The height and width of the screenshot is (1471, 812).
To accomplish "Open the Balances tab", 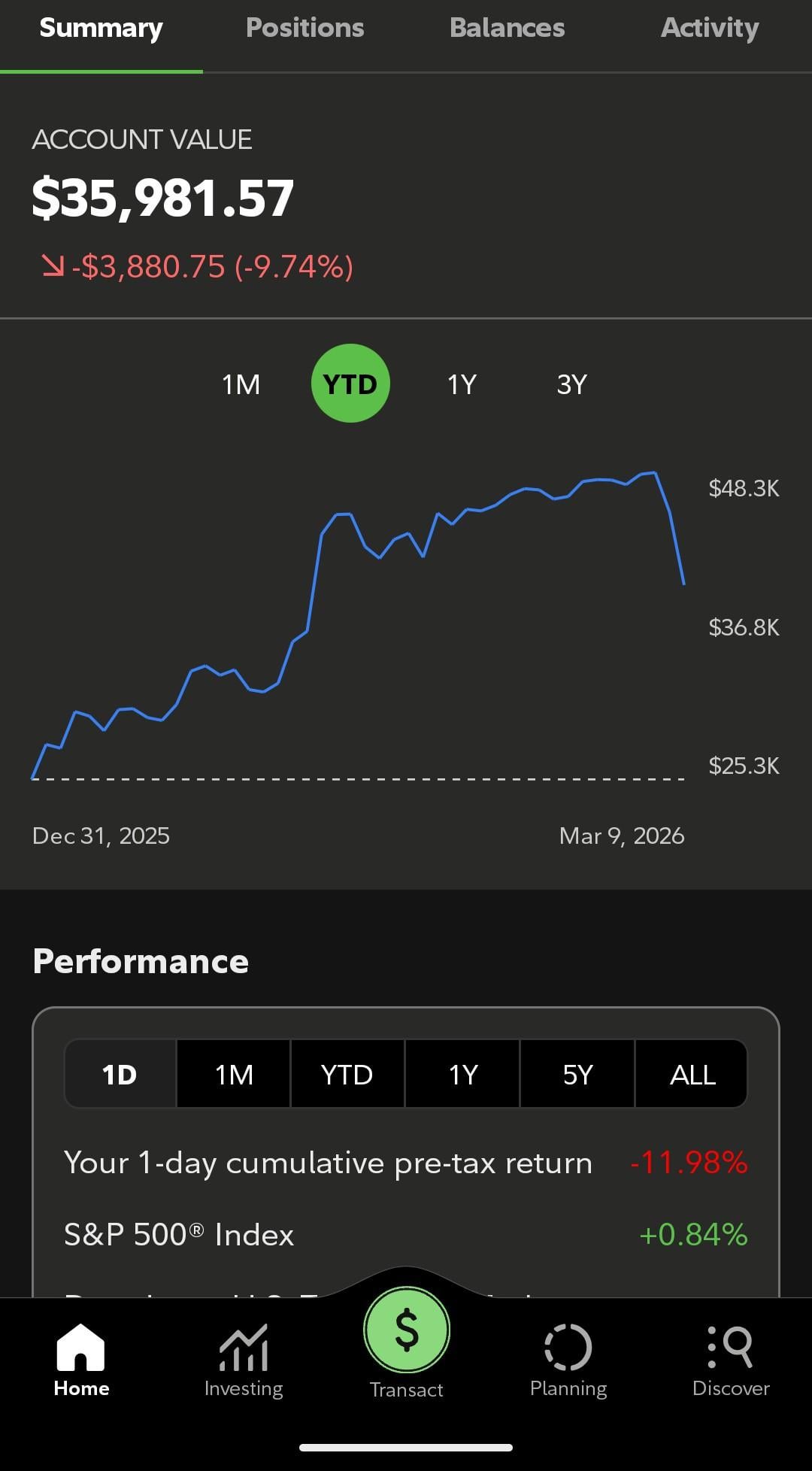I will coord(507,29).
